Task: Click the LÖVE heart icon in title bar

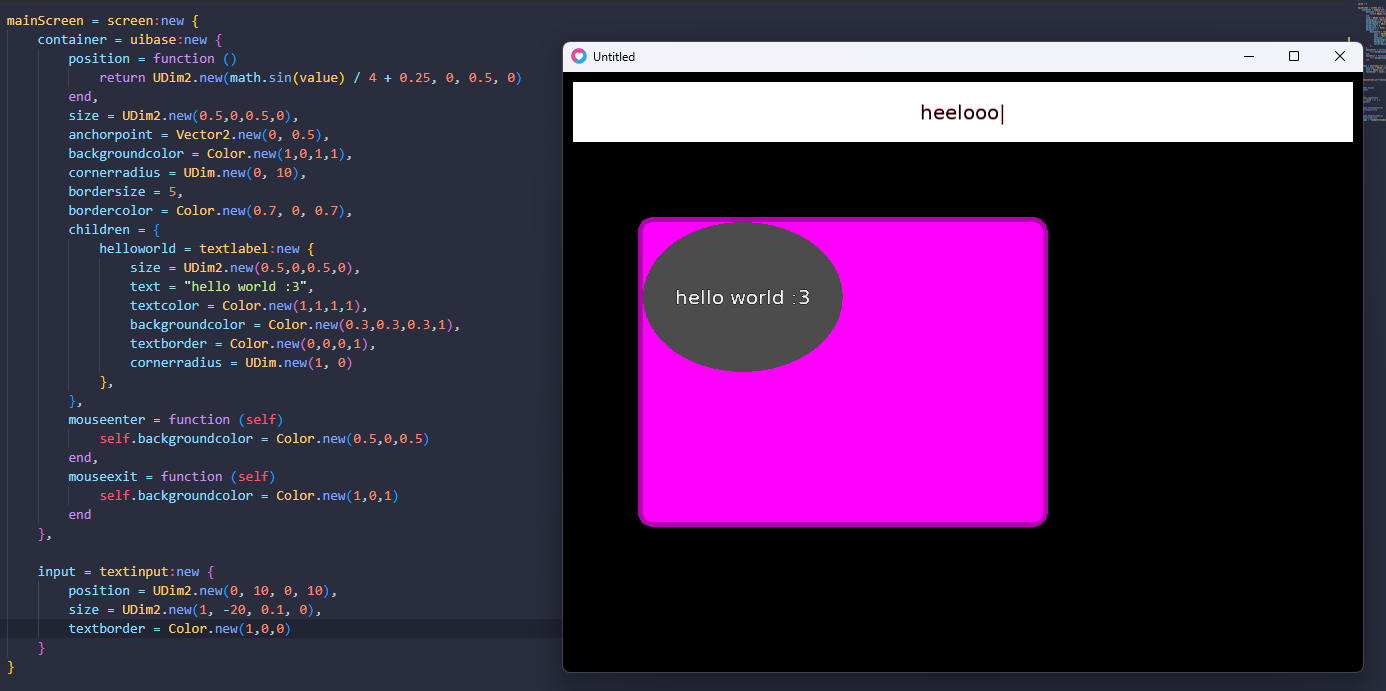Action: (579, 57)
